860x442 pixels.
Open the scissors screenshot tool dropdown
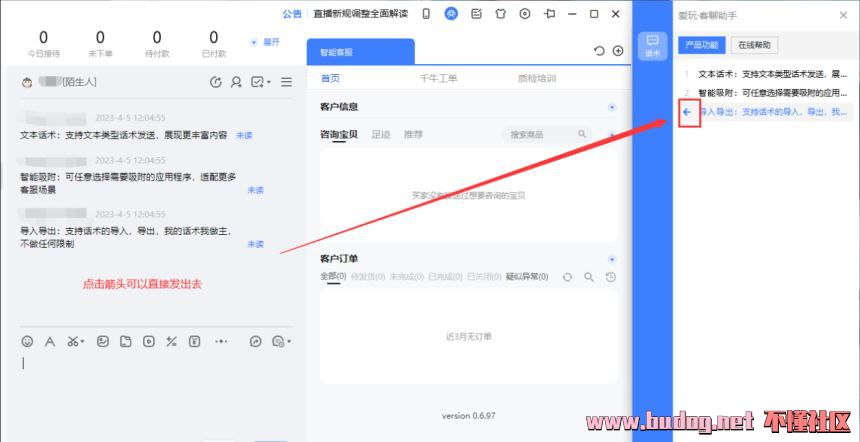pyautogui.click(x=75, y=342)
